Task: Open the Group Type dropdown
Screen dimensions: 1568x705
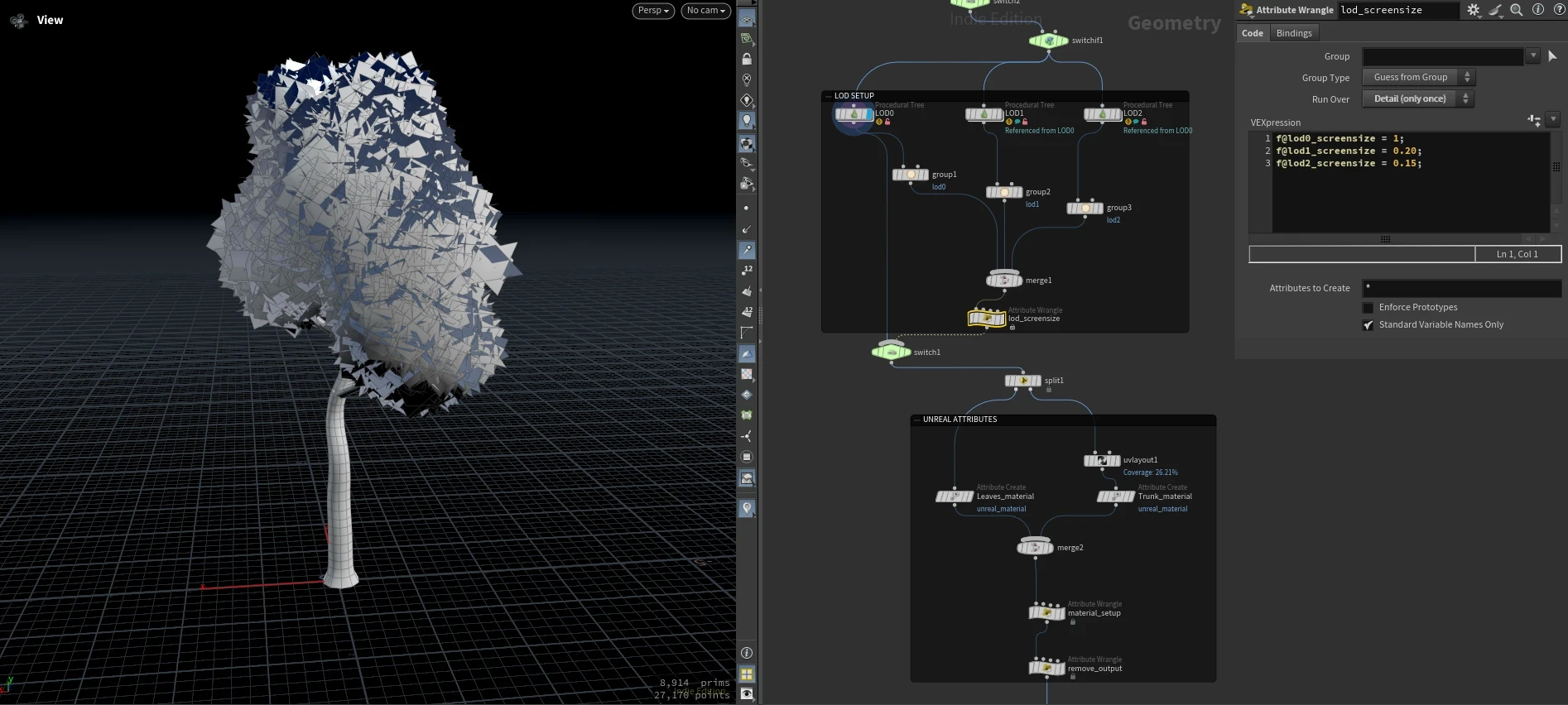Action: (1419, 77)
